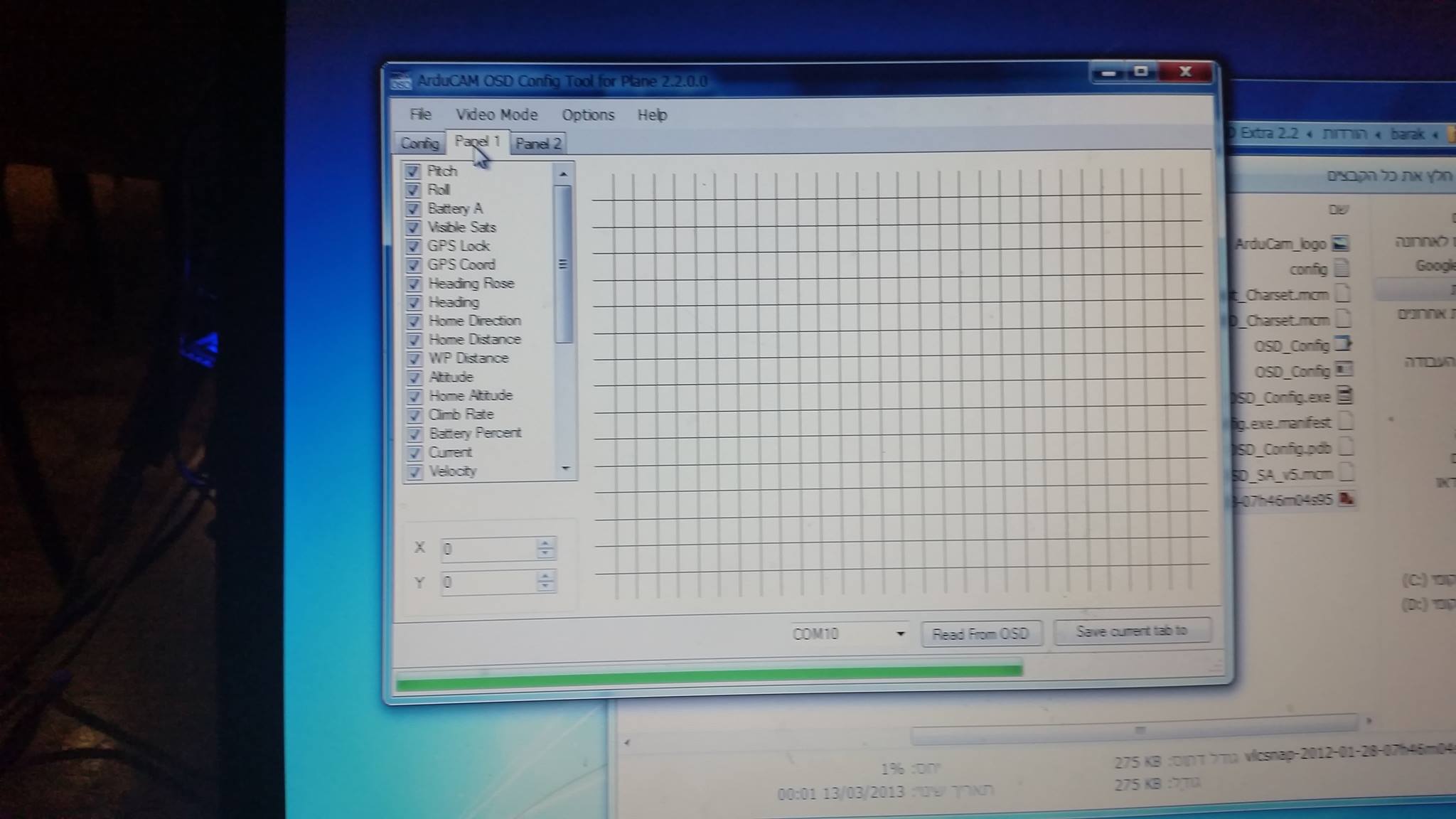Toggle the Home Distance checkbox
The height and width of the screenshot is (819, 1456).
(413, 340)
